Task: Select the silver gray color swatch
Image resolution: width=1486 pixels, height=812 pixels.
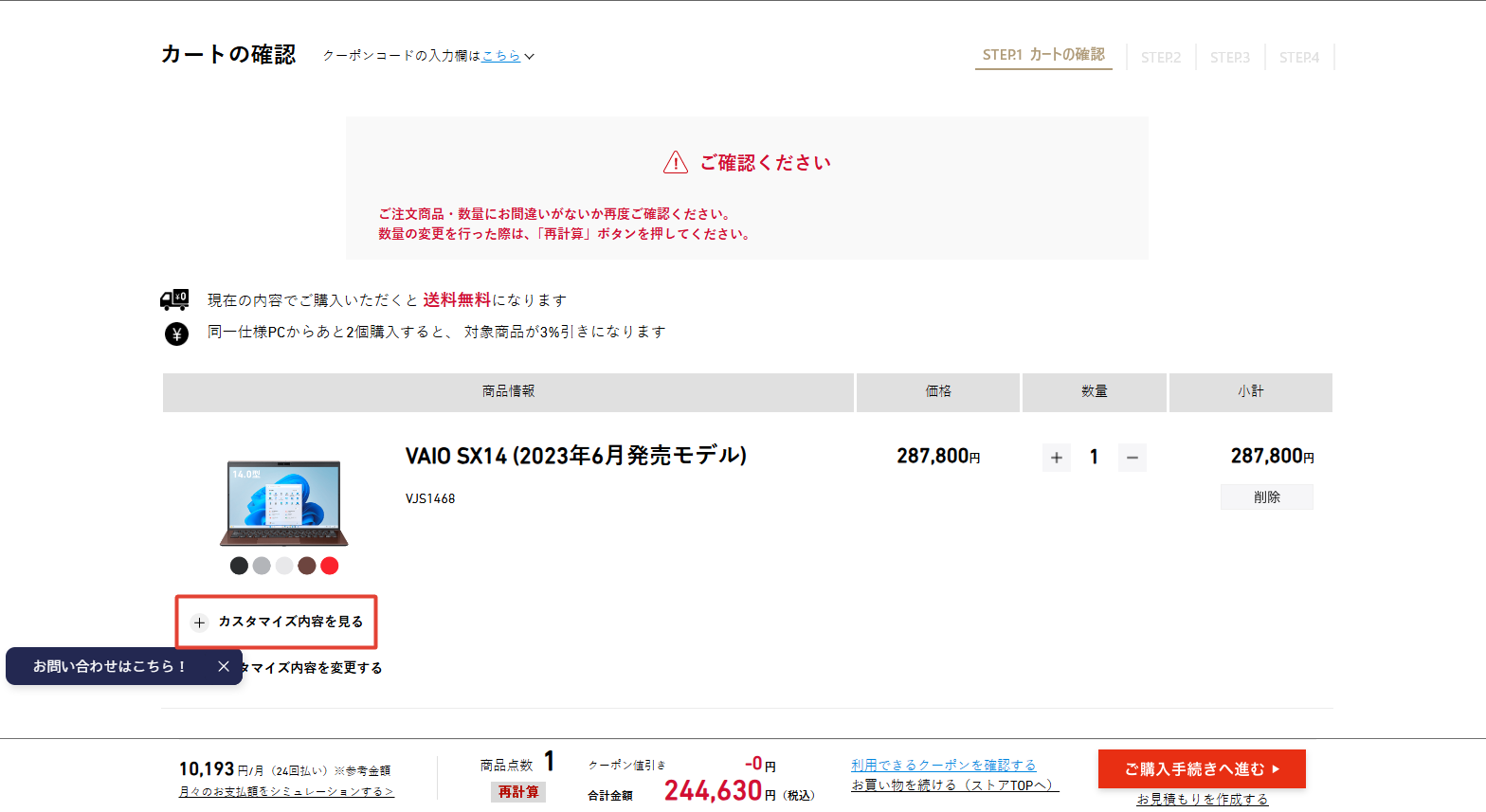Action: 262,566
